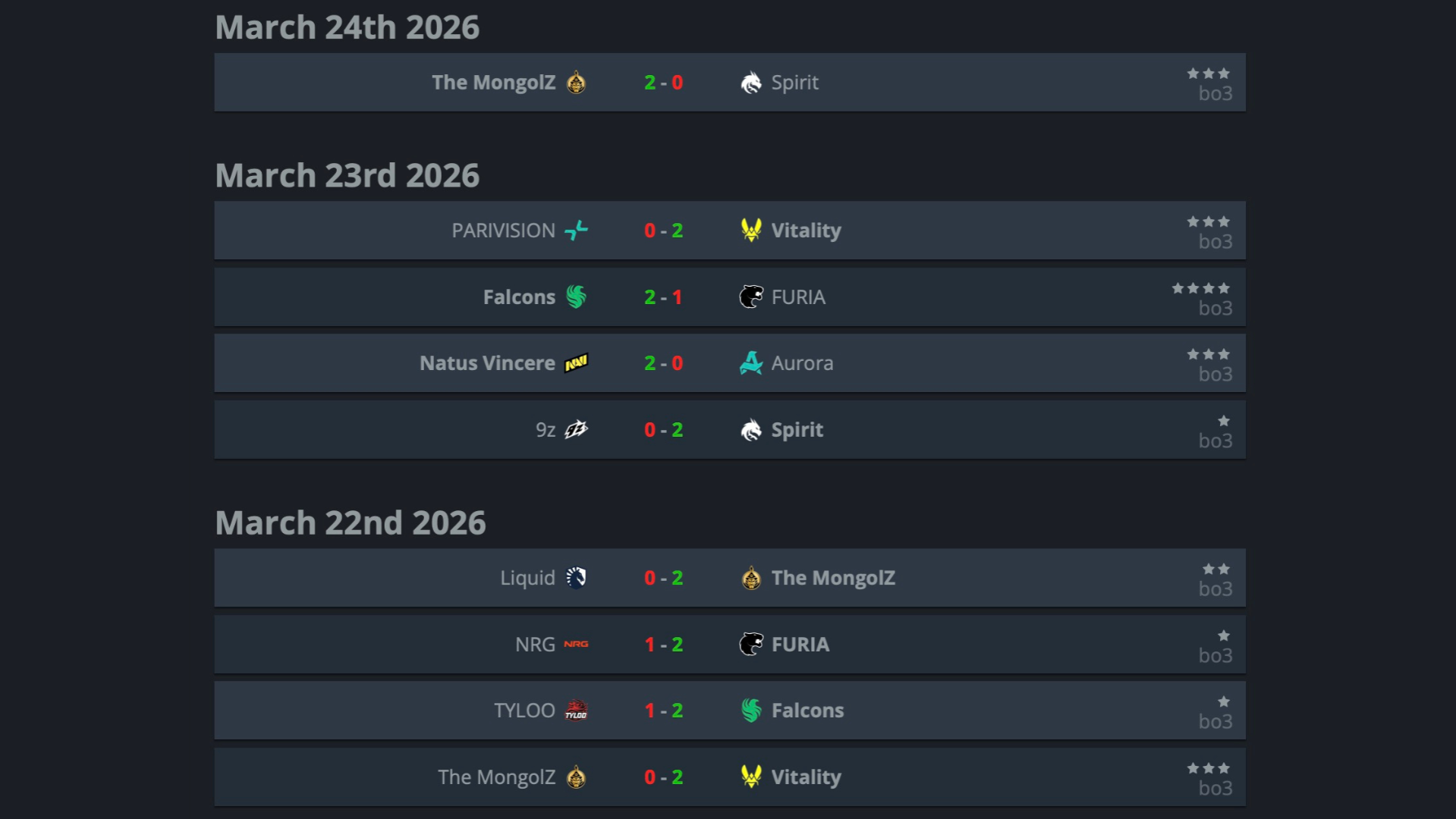Open Falcons vs FURIA 2-1 score

(x=663, y=297)
